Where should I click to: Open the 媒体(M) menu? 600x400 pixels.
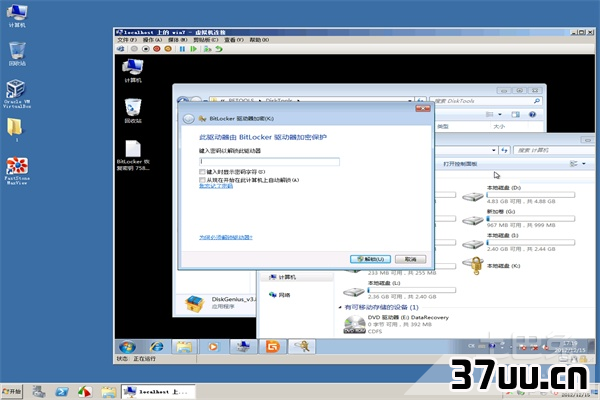[178, 40]
